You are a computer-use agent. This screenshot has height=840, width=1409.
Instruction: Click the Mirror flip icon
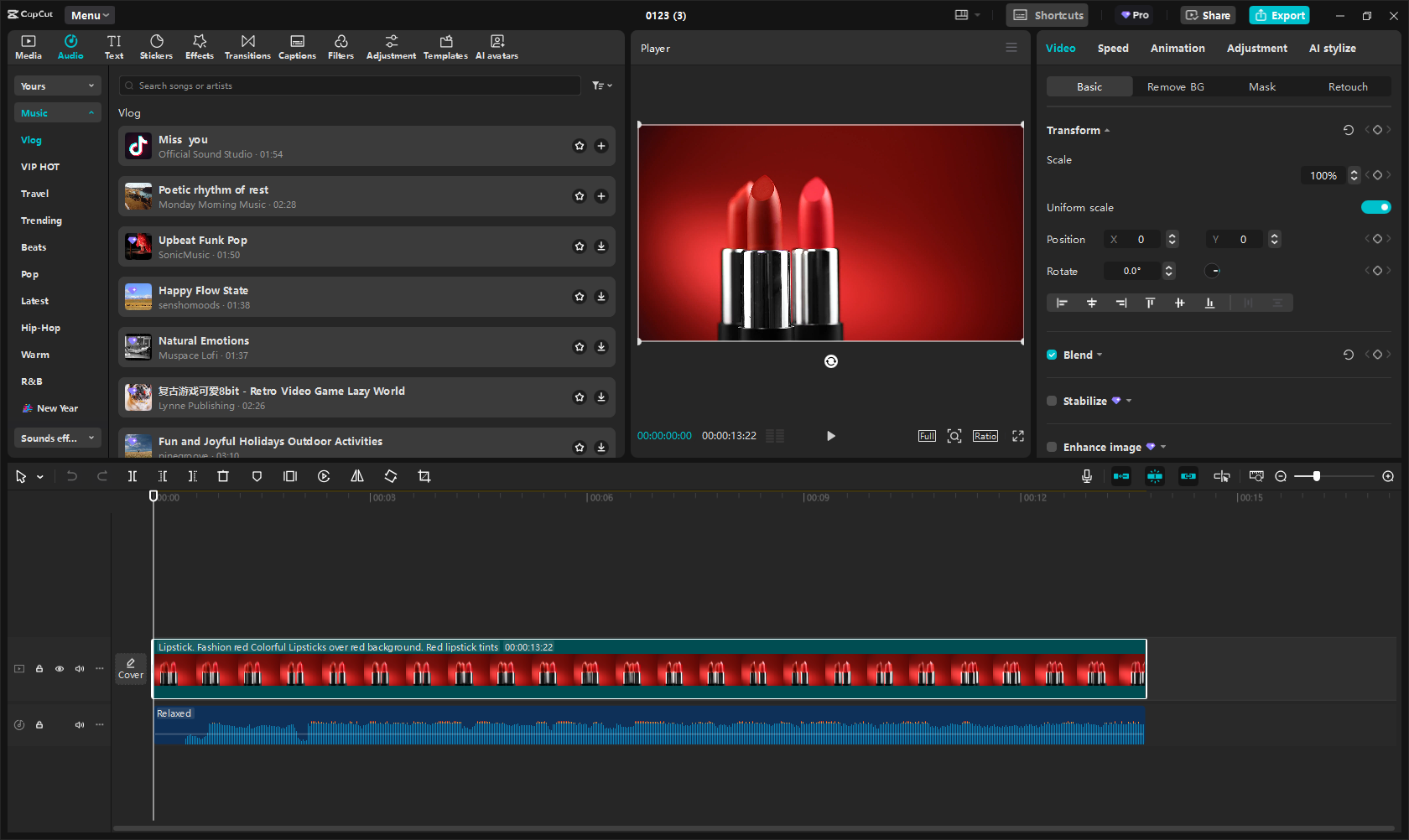[x=357, y=476]
